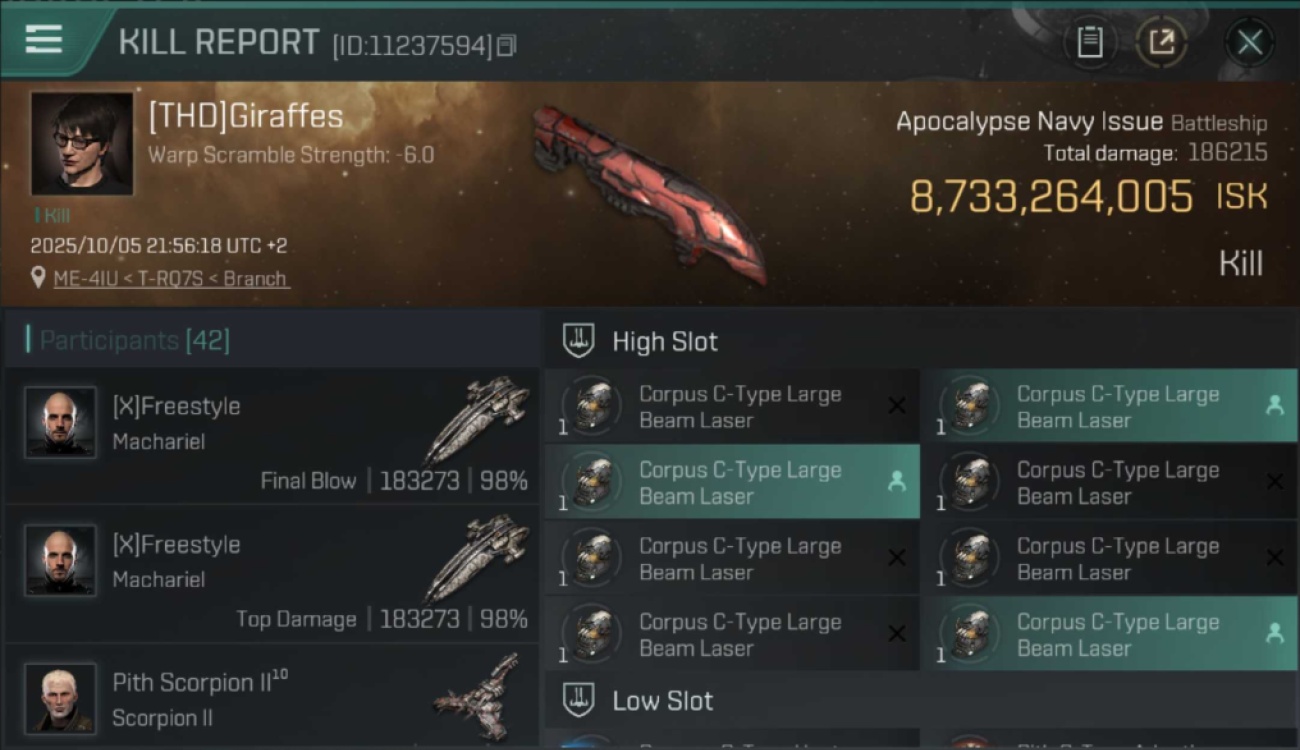Click person icon on second-row left laser
The width and height of the screenshot is (1300, 750).
[896, 481]
